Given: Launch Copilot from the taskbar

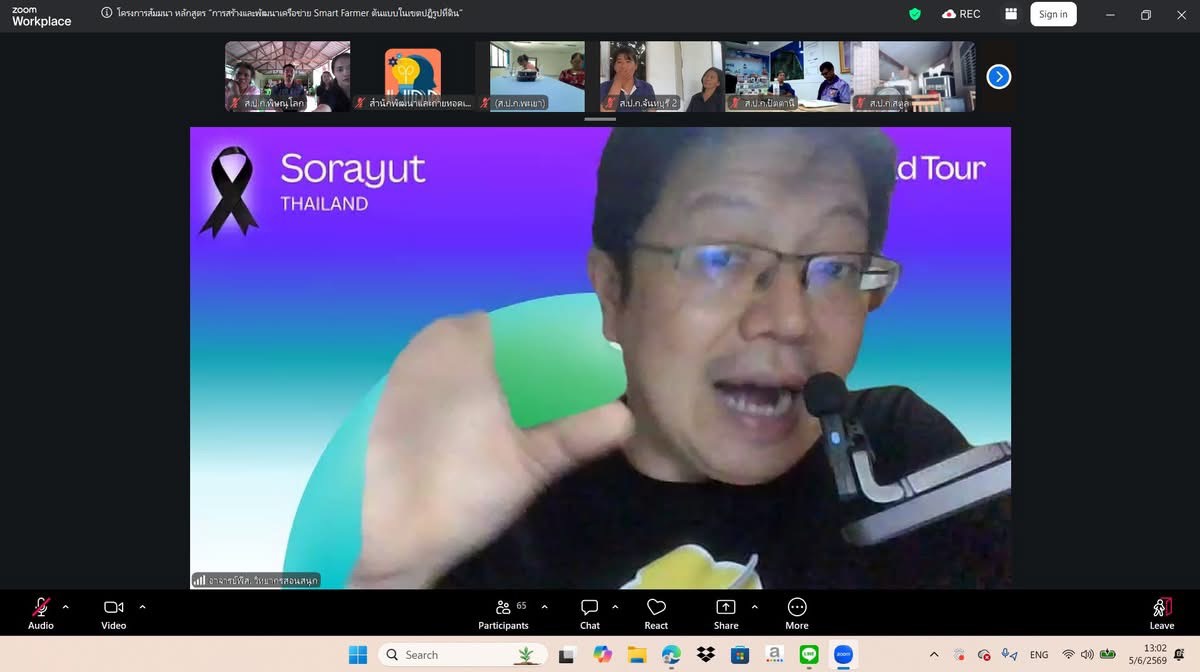Looking at the screenshot, I should (x=602, y=655).
